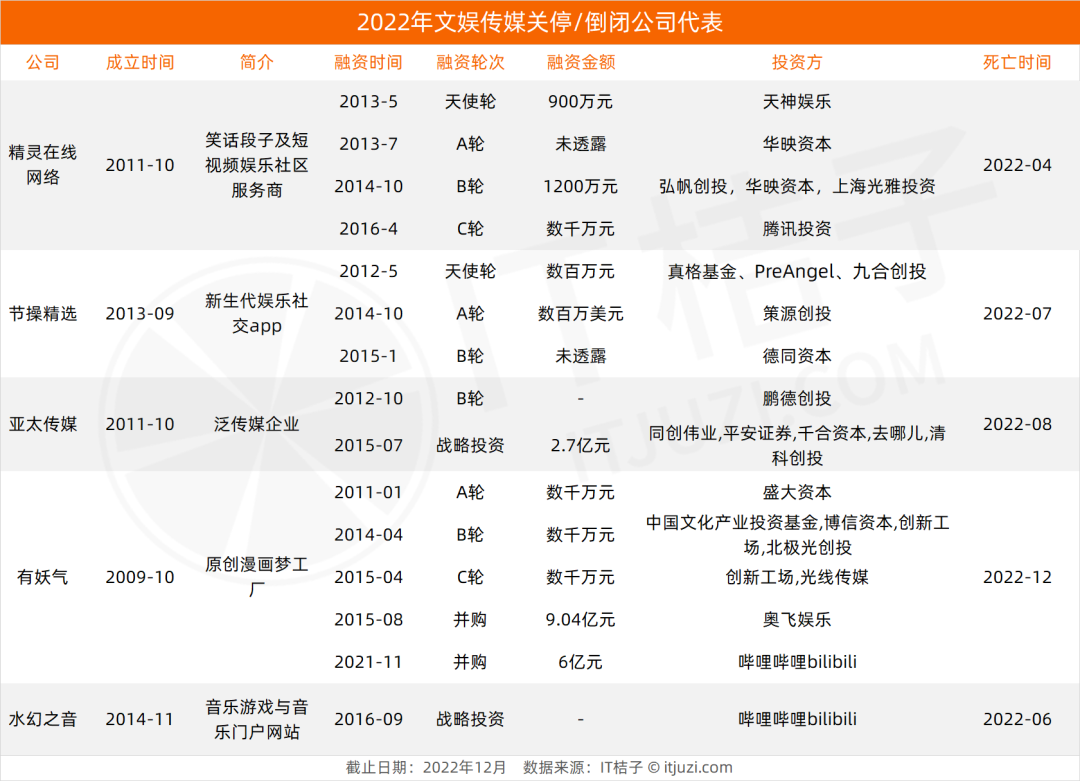Select financing date 2011-01
The height and width of the screenshot is (781, 1080).
[x=368, y=492]
